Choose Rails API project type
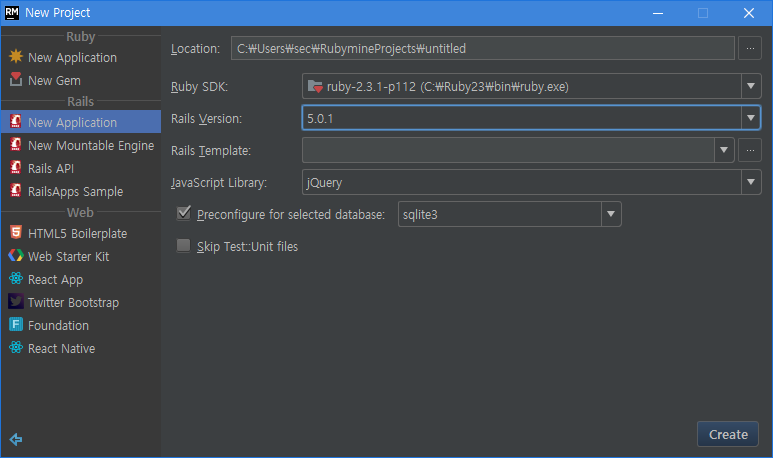Viewport: 773px width, 458px height. [81, 169]
